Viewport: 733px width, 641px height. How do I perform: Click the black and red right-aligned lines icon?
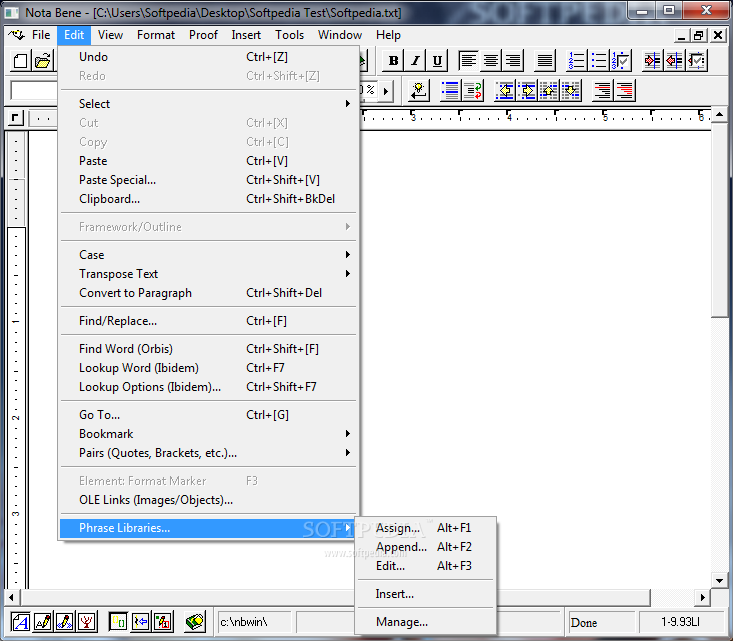pos(603,91)
